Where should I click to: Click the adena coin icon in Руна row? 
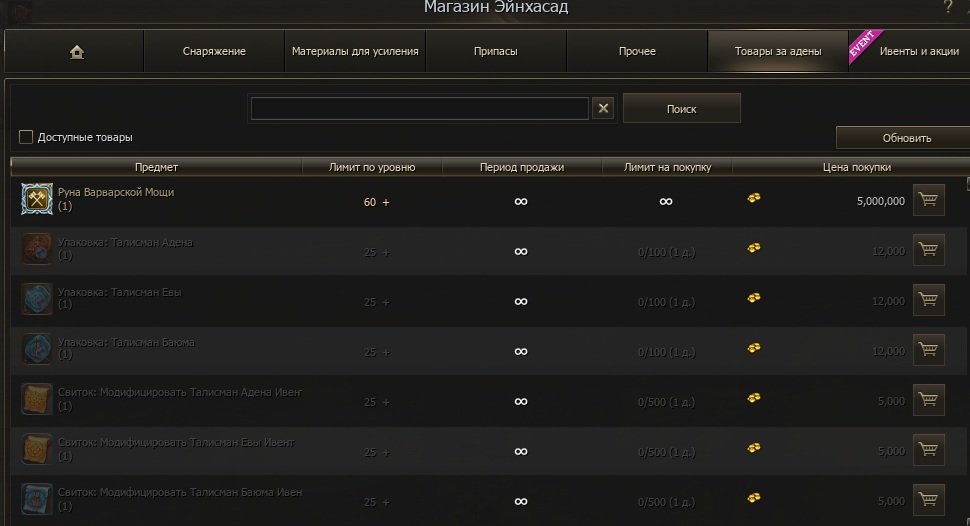coord(753,198)
